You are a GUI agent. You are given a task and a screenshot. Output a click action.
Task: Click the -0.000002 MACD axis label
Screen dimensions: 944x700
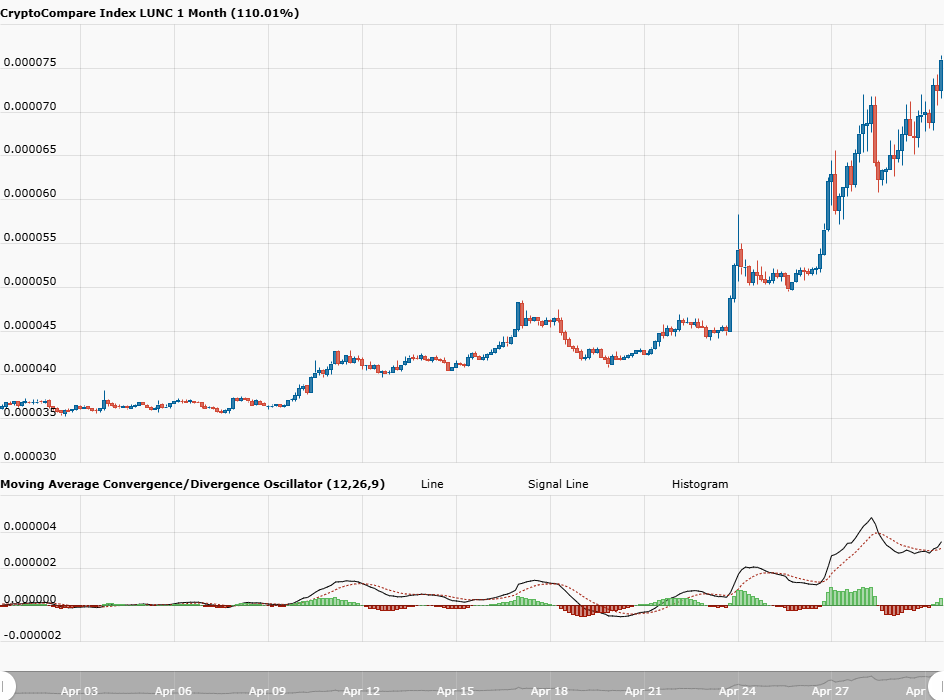[33, 635]
